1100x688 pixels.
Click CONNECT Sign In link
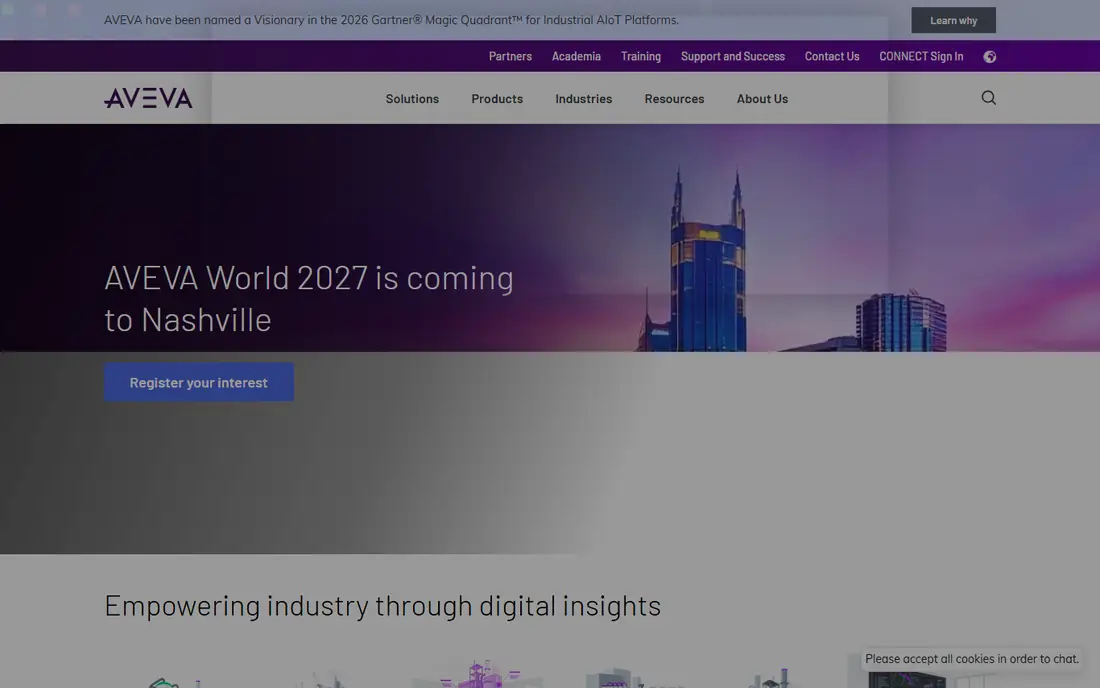[921, 56]
